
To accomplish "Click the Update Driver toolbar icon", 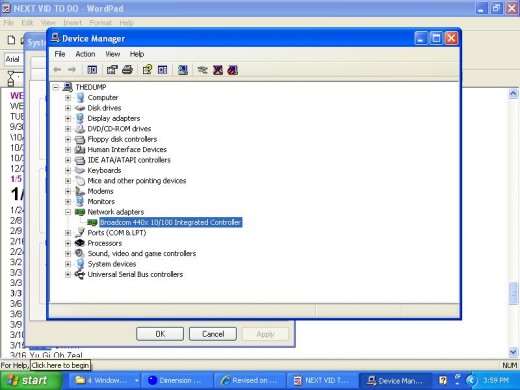I will coord(202,70).
